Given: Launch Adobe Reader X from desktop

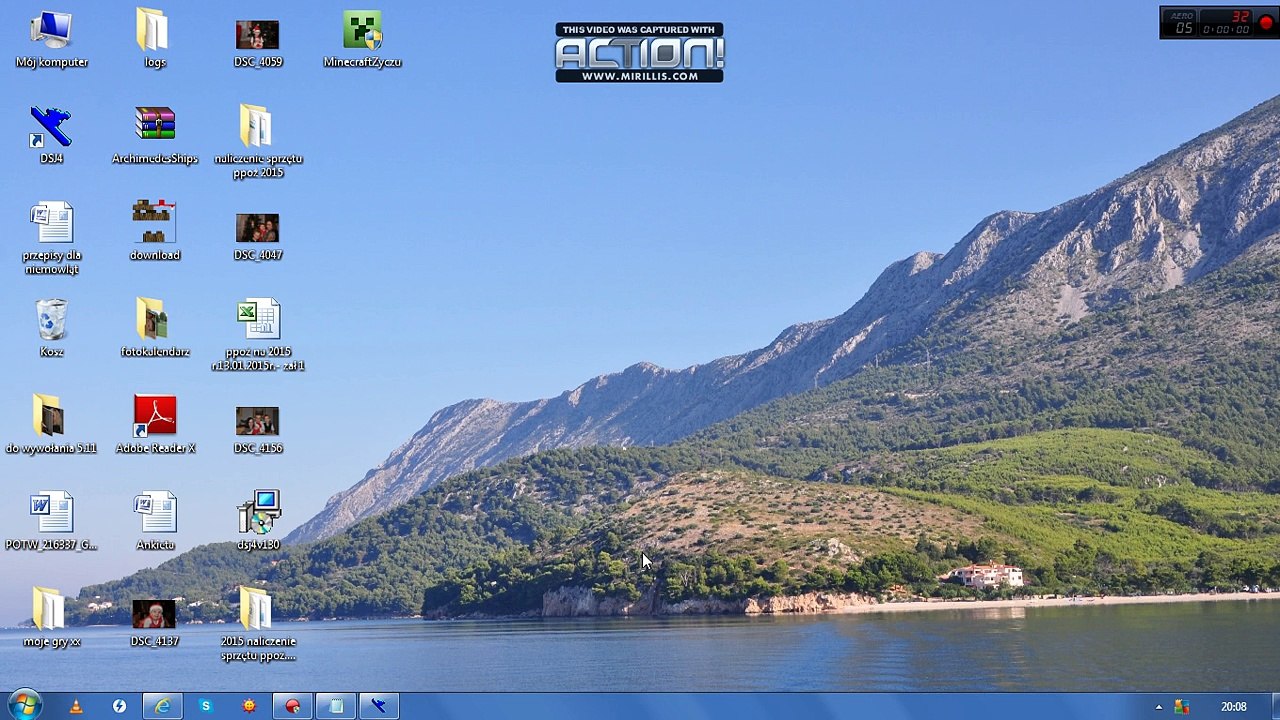Looking at the screenshot, I should [x=155, y=425].
